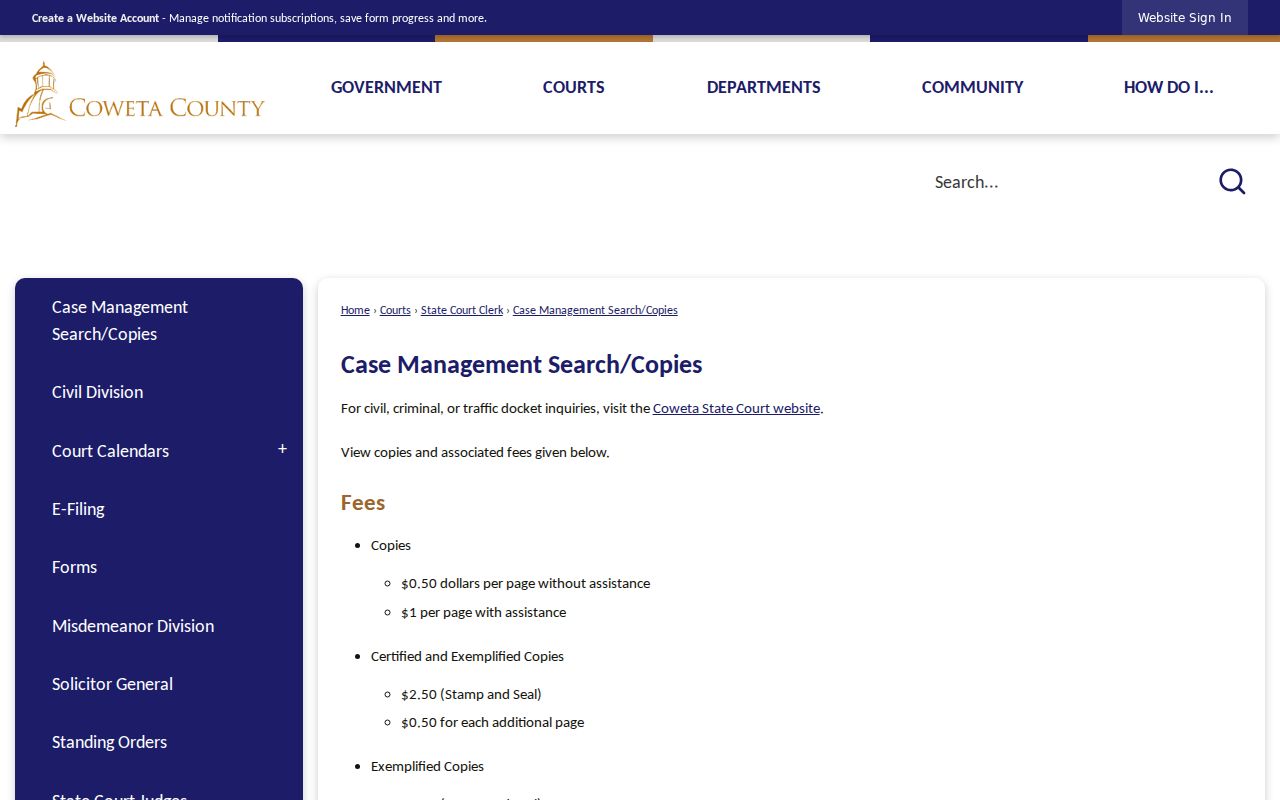Screen dimensions: 1280x800
Task: Click the Fees heading
Action: coord(363,502)
